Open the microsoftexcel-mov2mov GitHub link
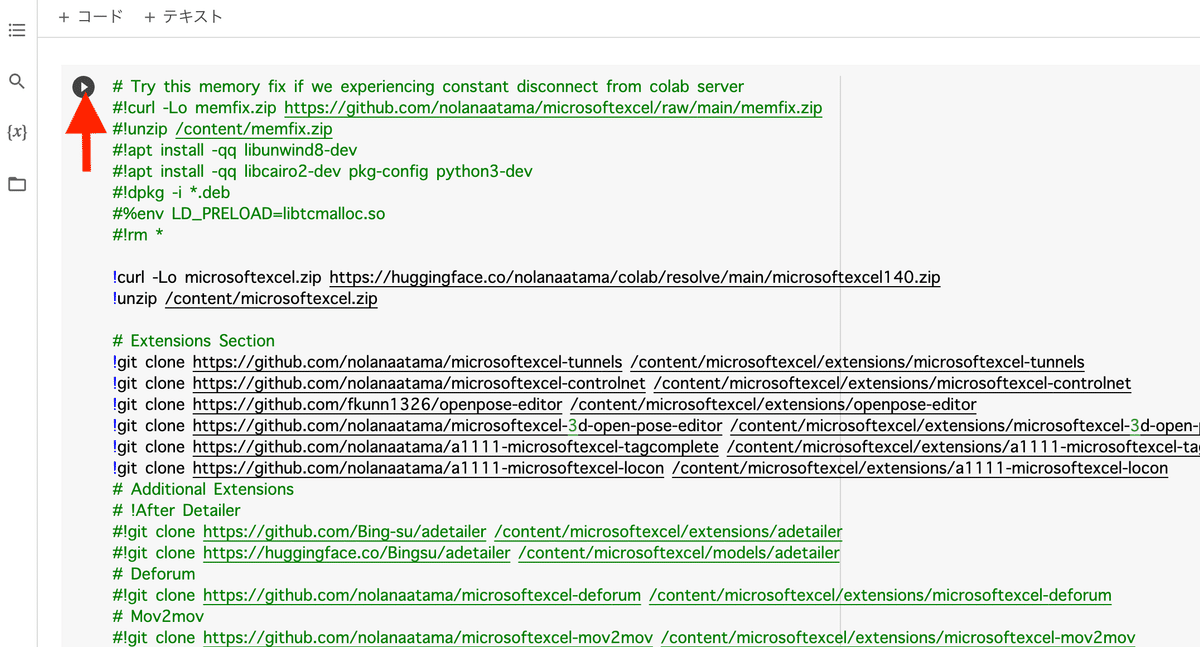Image resolution: width=1200 pixels, height=647 pixels. tap(428, 637)
